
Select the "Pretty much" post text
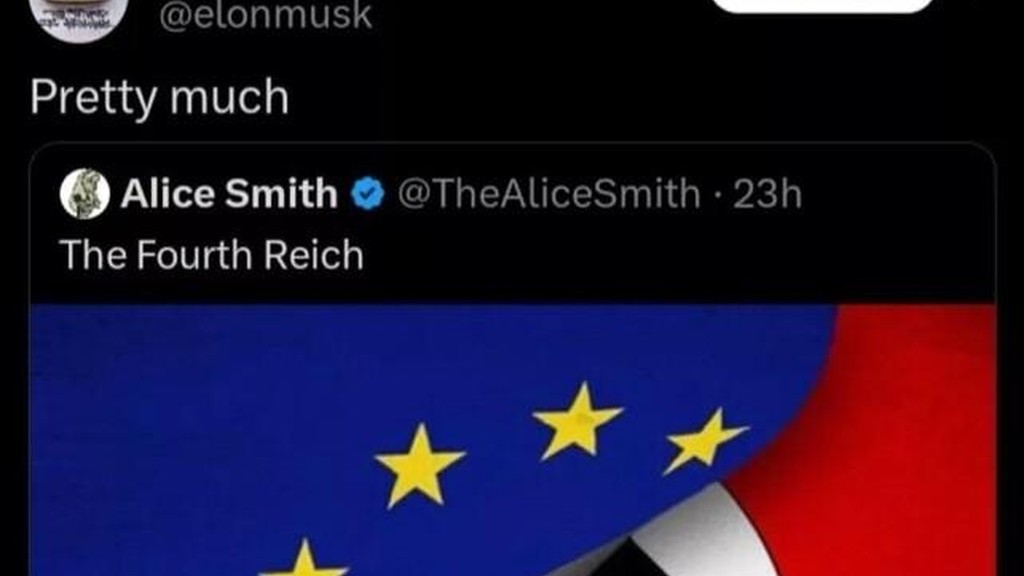(159, 97)
